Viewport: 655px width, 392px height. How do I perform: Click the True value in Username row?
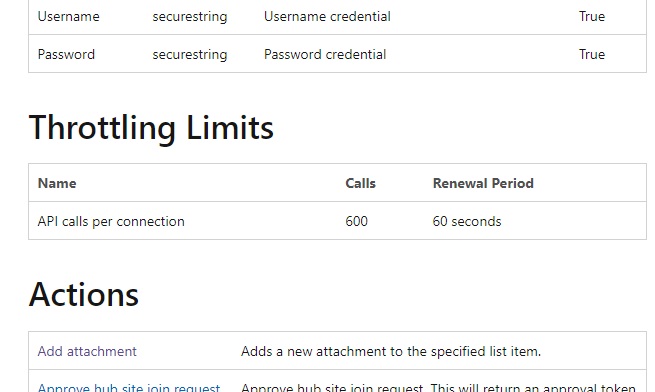(x=592, y=16)
